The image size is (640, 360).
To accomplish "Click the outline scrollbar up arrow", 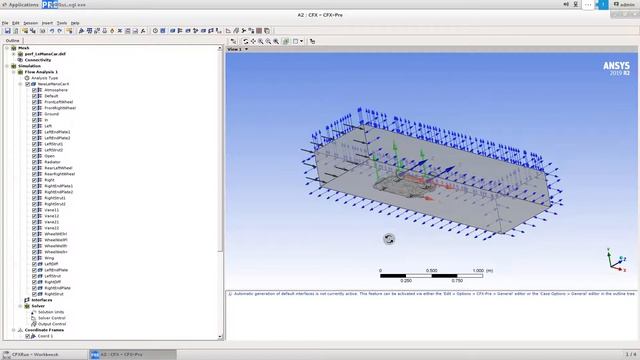I will pyautogui.click(x=220, y=48).
